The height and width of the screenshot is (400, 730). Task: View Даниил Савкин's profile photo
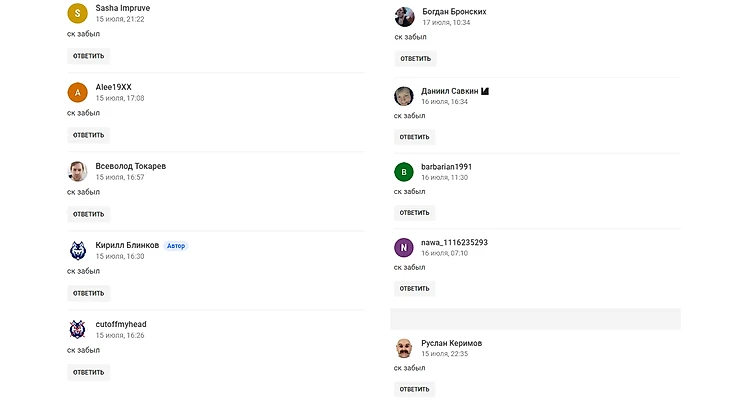[x=404, y=96]
